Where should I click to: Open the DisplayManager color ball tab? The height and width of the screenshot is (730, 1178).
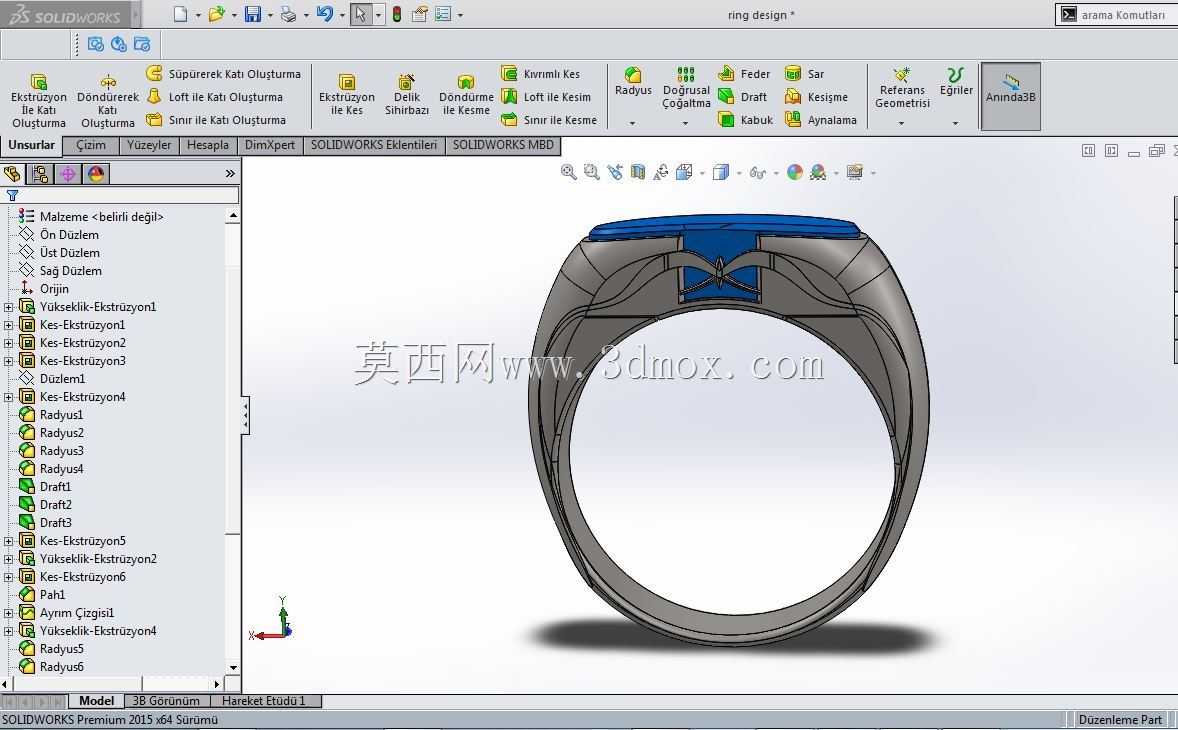96,173
